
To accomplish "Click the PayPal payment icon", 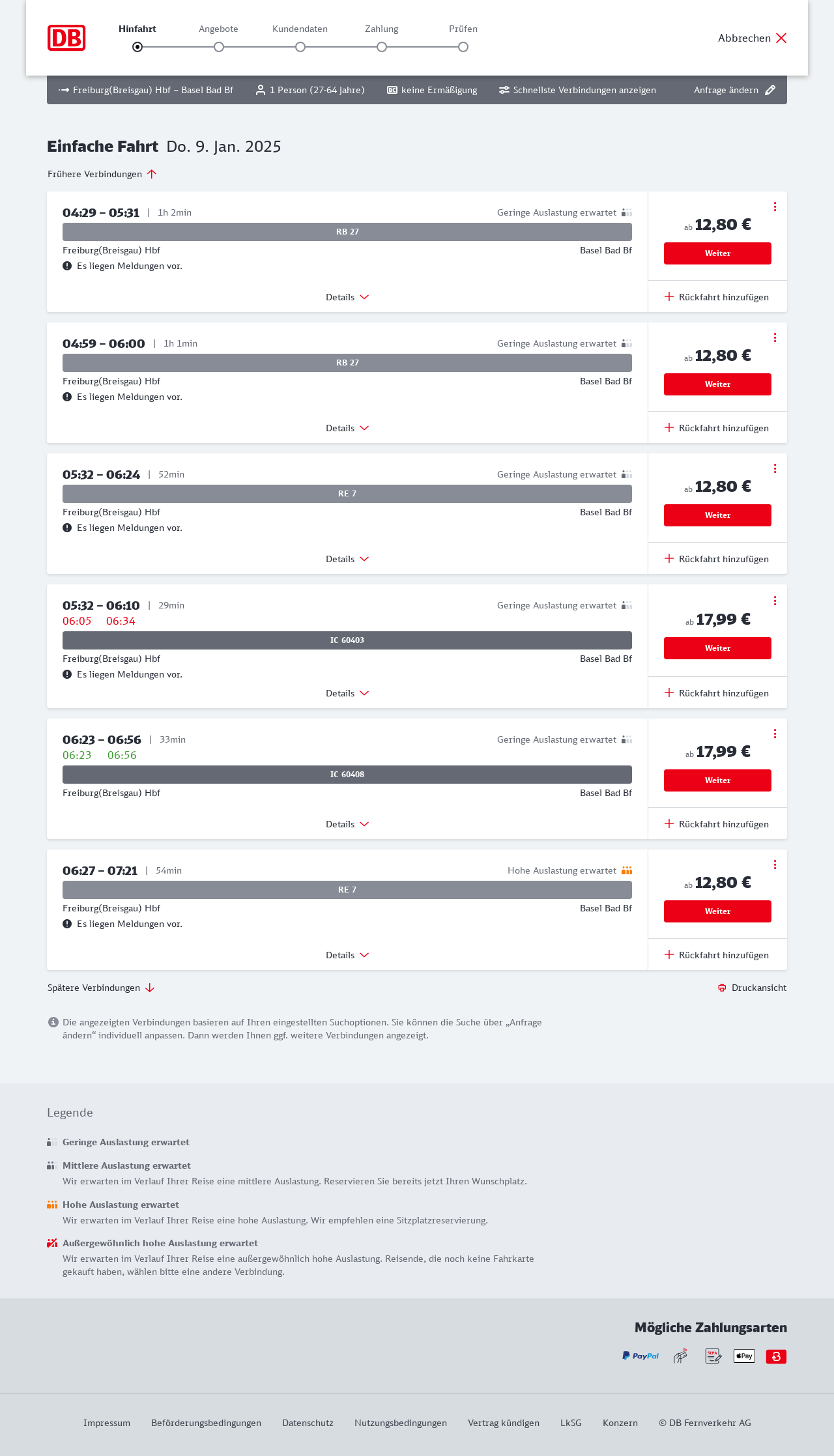I will pos(640,1356).
